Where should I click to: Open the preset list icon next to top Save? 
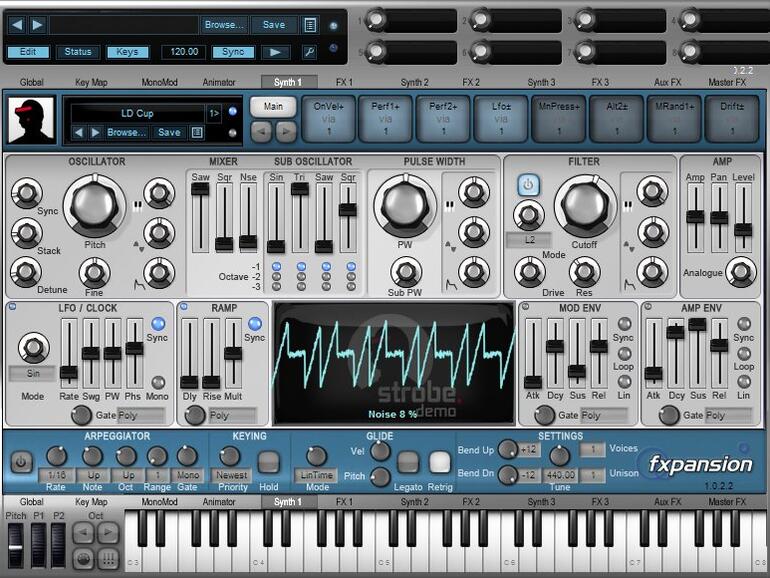pos(310,25)
